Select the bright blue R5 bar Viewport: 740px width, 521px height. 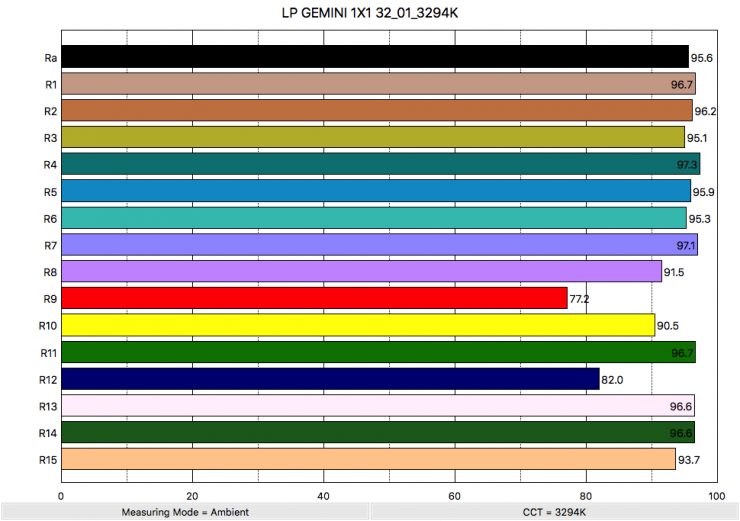pos(375,191)
